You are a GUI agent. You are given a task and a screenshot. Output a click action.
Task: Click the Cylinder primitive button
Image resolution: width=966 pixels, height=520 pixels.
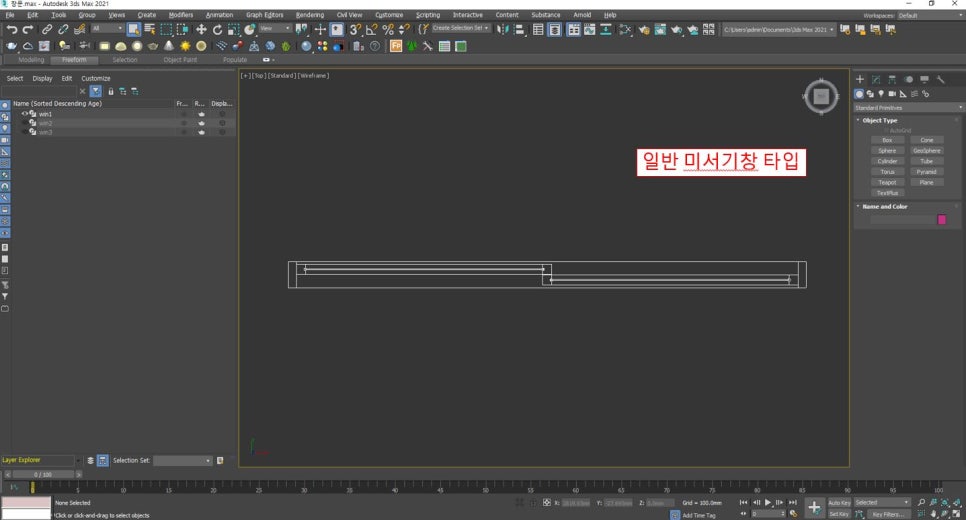coord(887,161)
